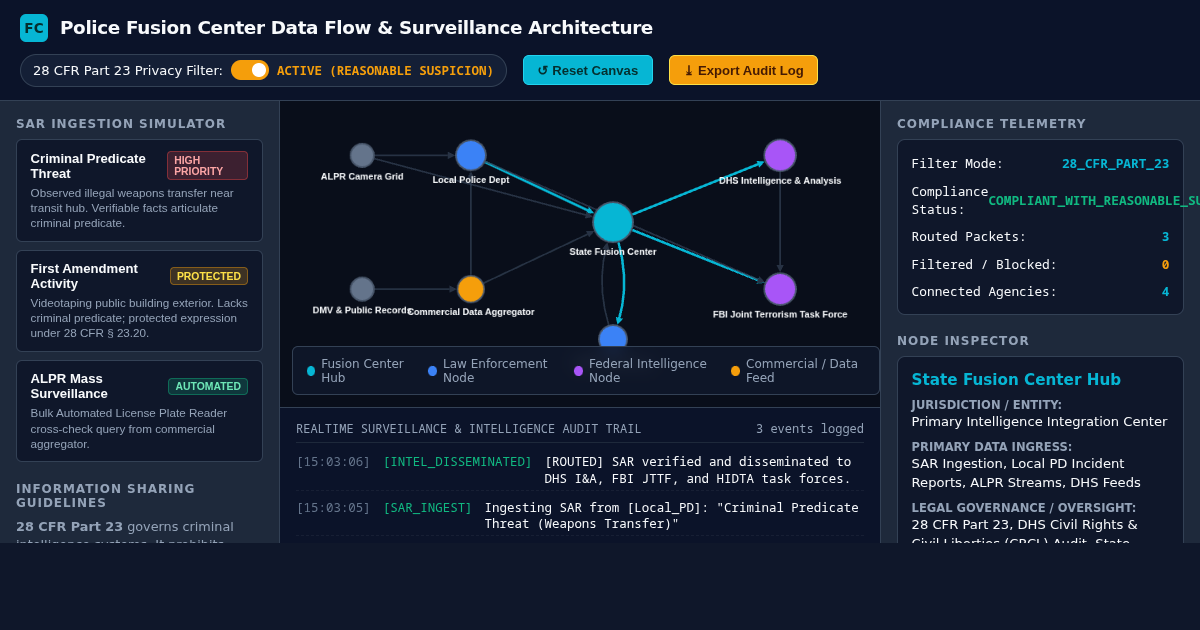This screenshot has width=1200, height=630.
Task: Click the Compliance Status value
Action: point(1093,201)
